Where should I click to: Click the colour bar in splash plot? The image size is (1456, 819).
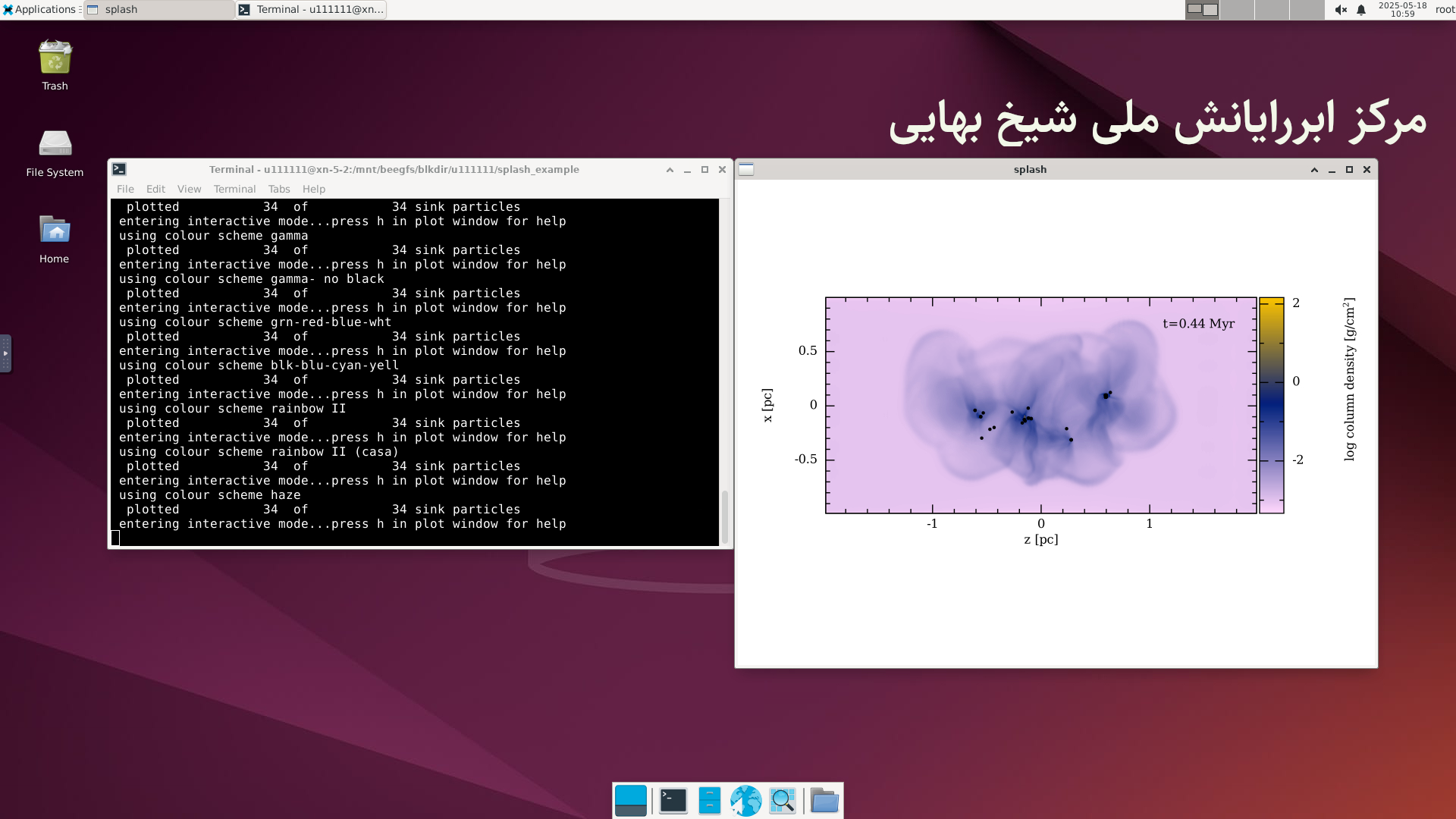tap(1272, 406)
